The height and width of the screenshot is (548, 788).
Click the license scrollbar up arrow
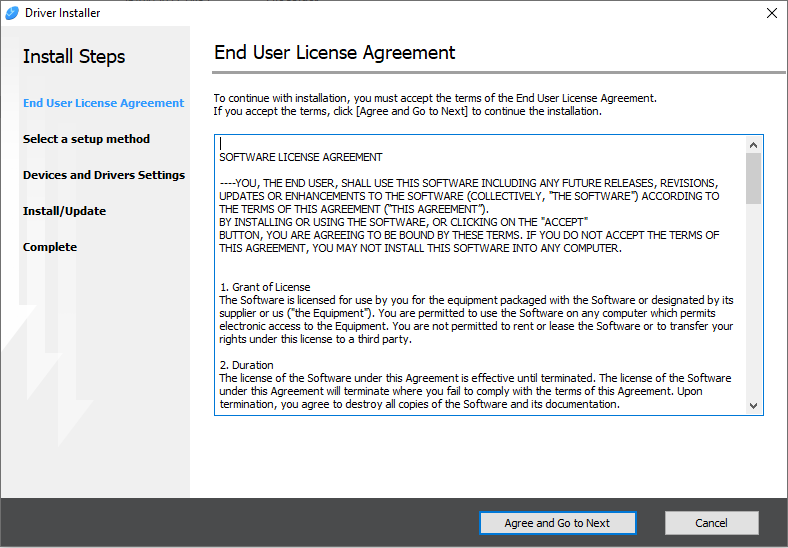pos(754,144)
